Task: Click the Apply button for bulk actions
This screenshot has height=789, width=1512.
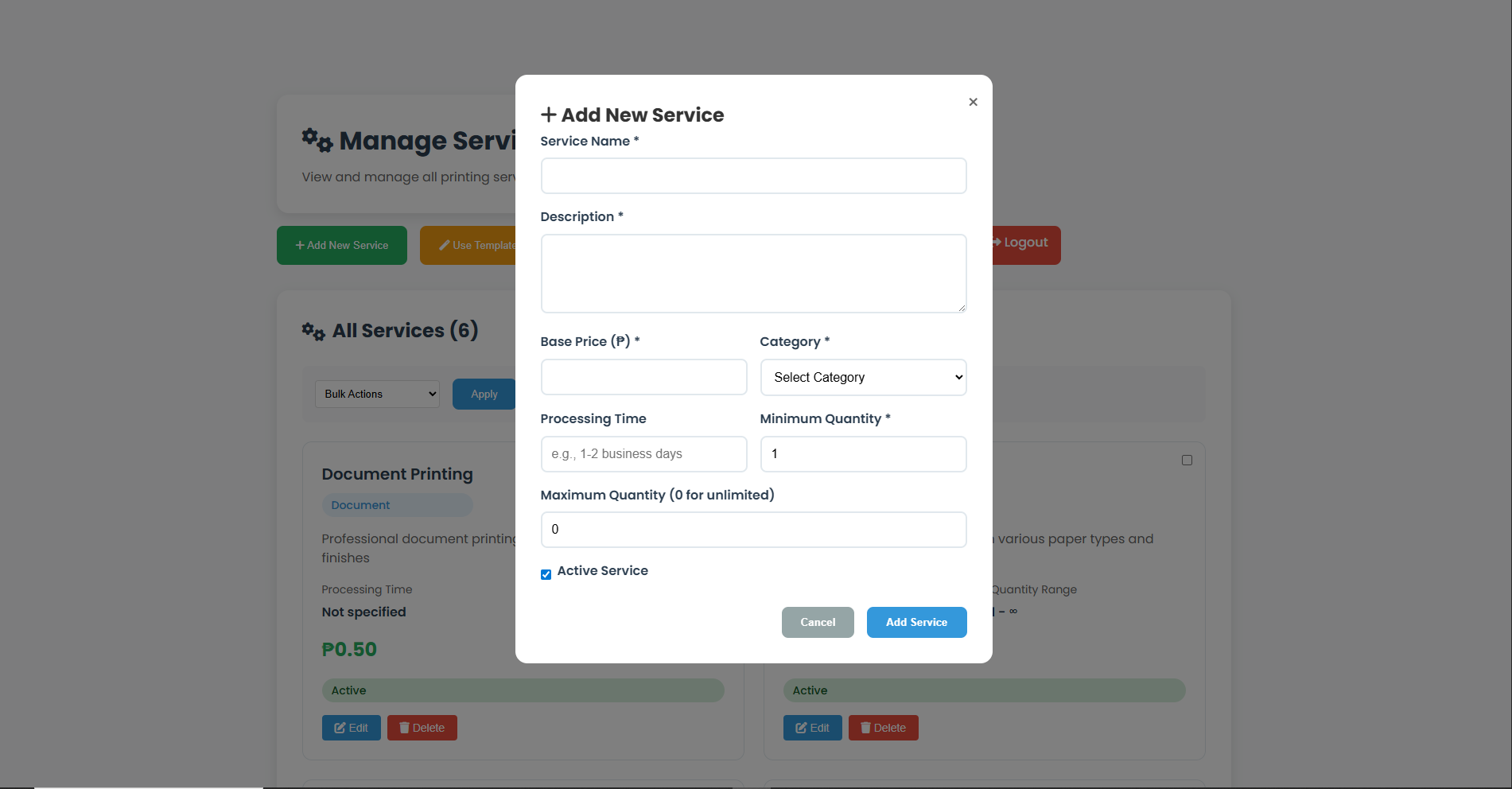Action: click(484, 394)
